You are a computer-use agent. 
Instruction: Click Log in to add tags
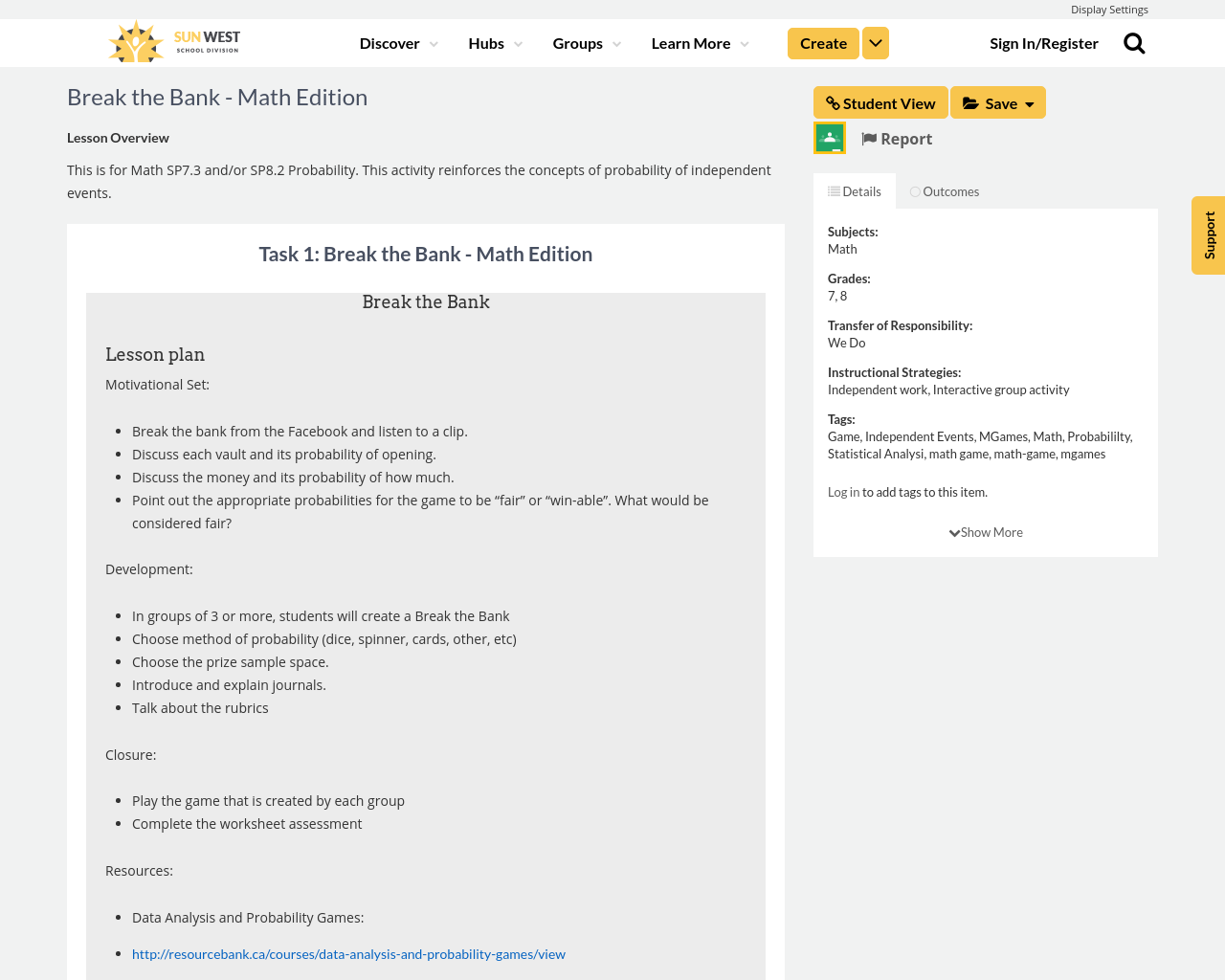point(843,490)
